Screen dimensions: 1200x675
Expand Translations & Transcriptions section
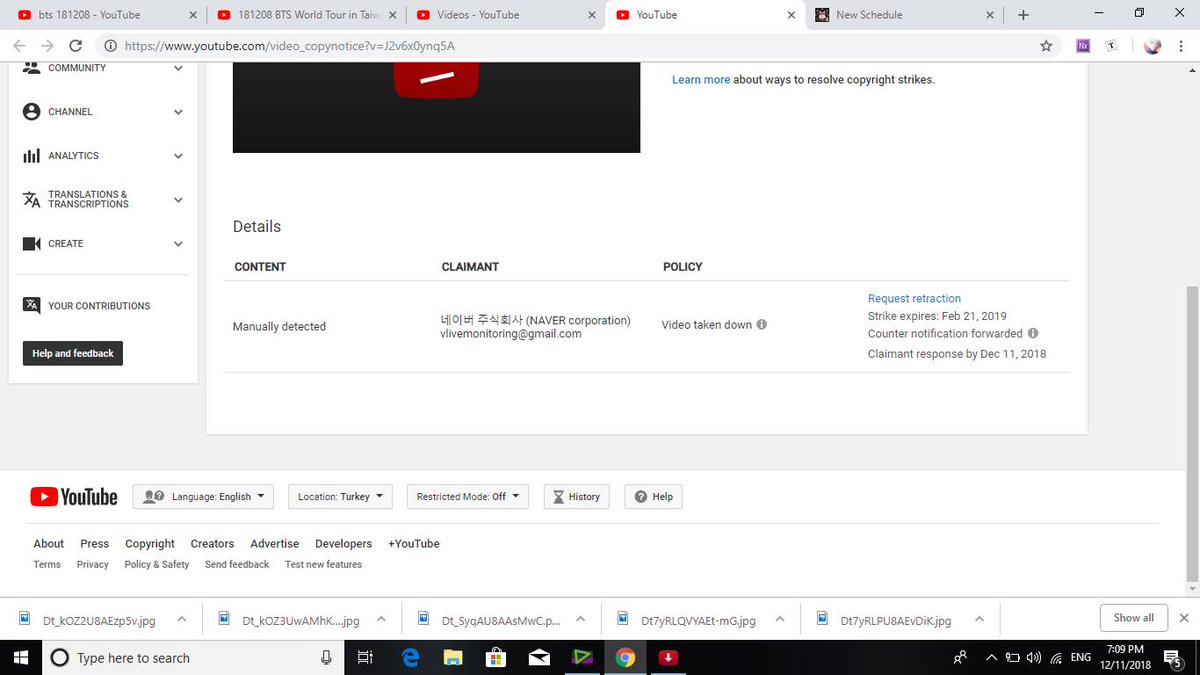click(178, 200)
